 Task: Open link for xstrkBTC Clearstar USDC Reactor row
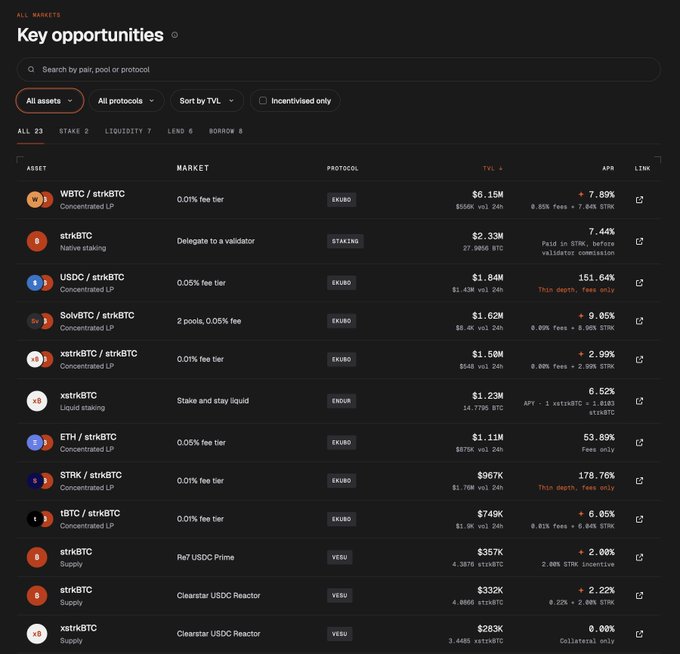point(639,634)
